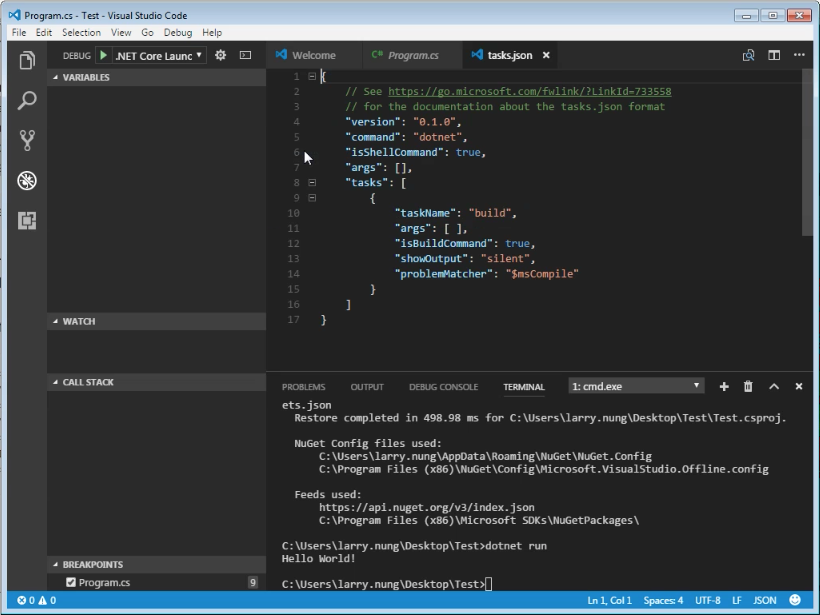Viewport: 820px width, 615px height.
Task: Open the File menu
Action: (x=19, y=32)
